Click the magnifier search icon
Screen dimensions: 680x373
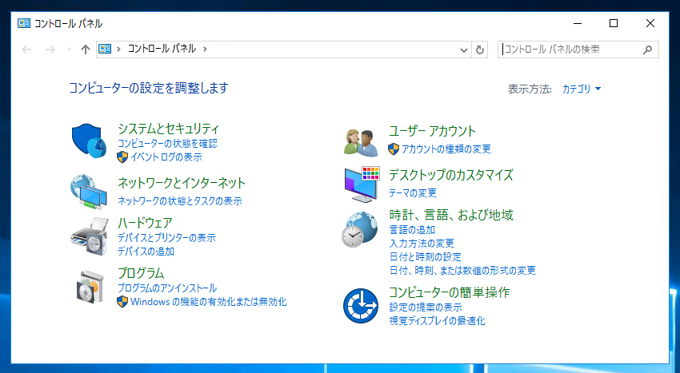tap(647, 50)
